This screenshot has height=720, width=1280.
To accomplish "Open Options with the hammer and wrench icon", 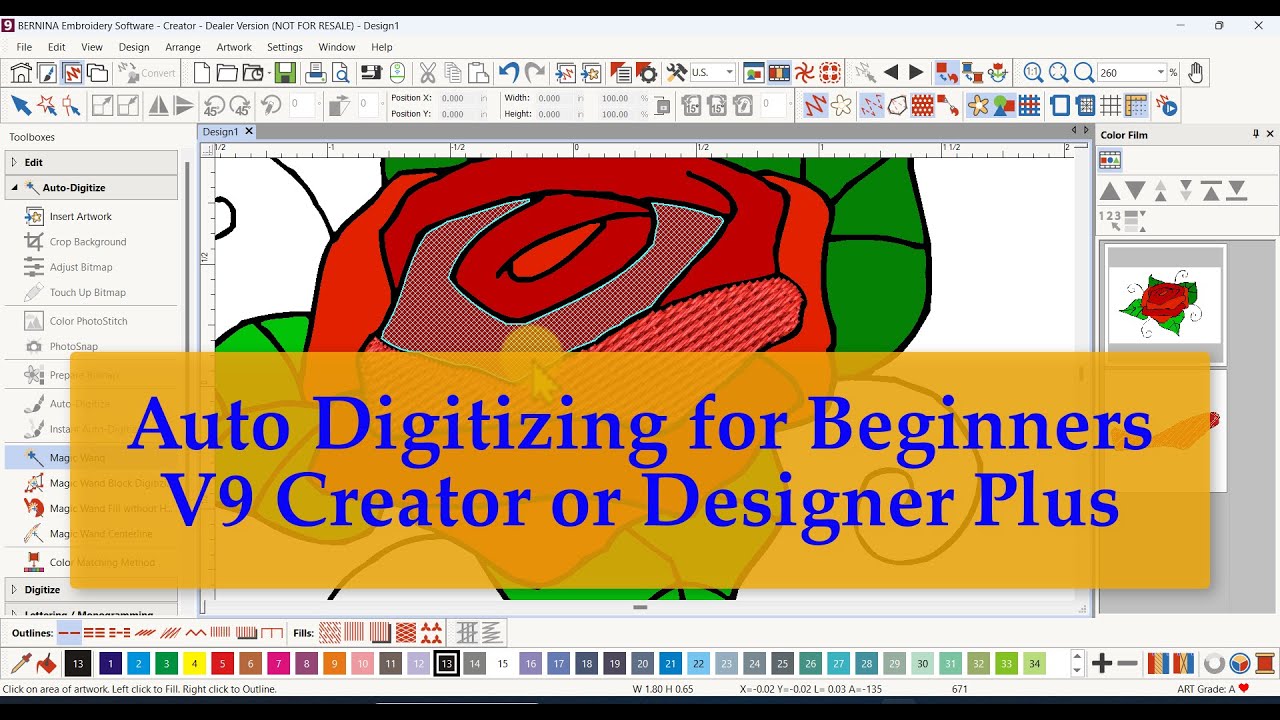I will click(677, 72).
